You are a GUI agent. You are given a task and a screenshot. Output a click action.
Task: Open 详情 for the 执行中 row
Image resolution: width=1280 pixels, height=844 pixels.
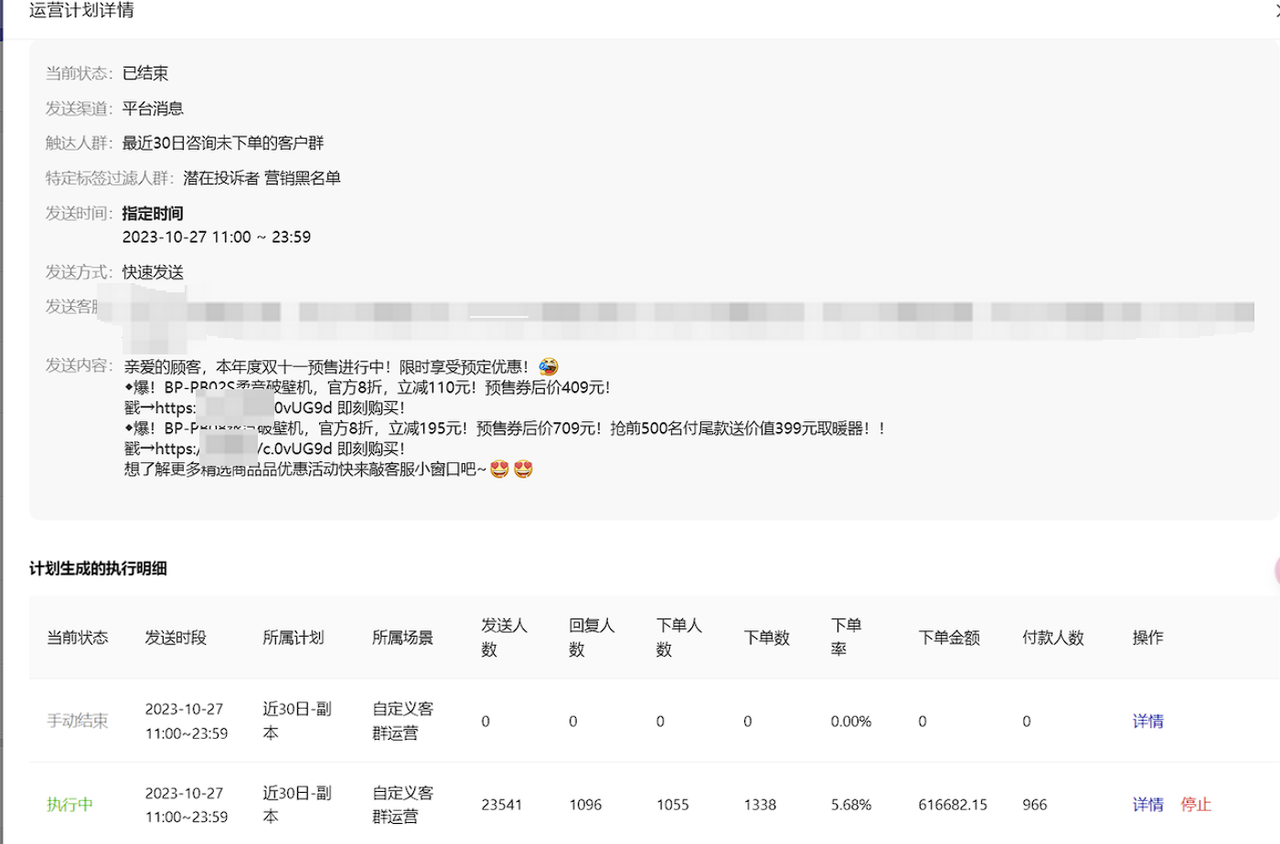pyautogui.click(x=1148, y=804)
